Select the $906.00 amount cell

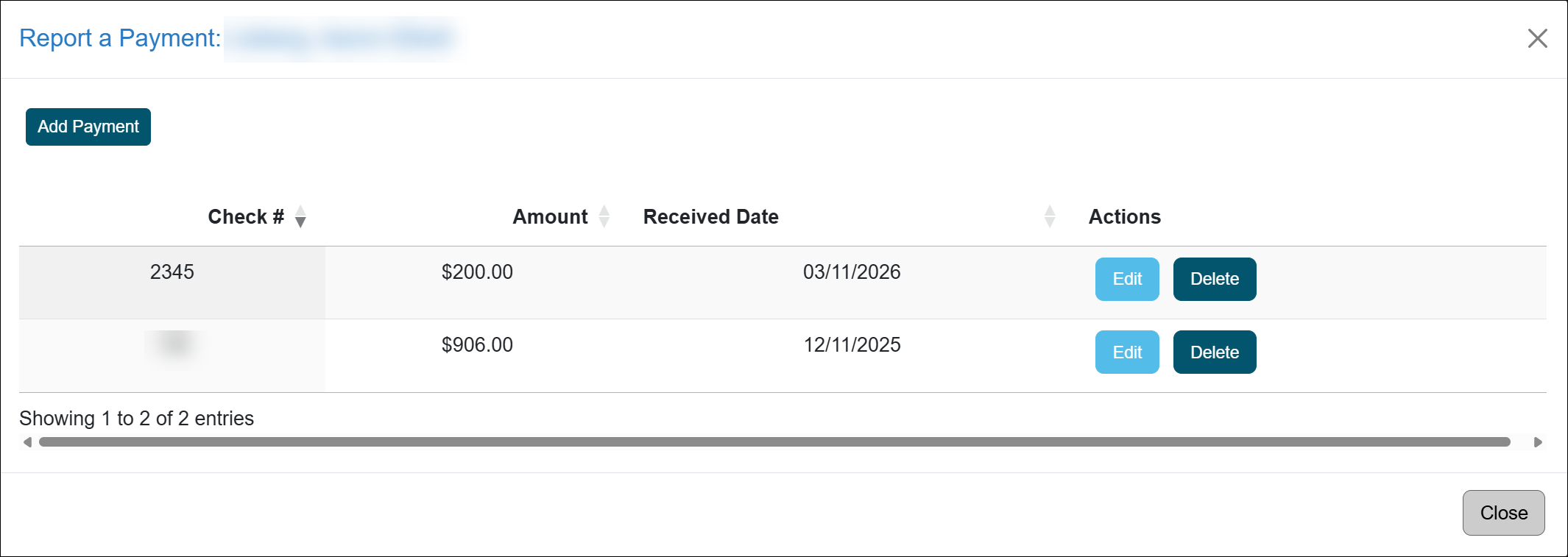tap(477, 345)
